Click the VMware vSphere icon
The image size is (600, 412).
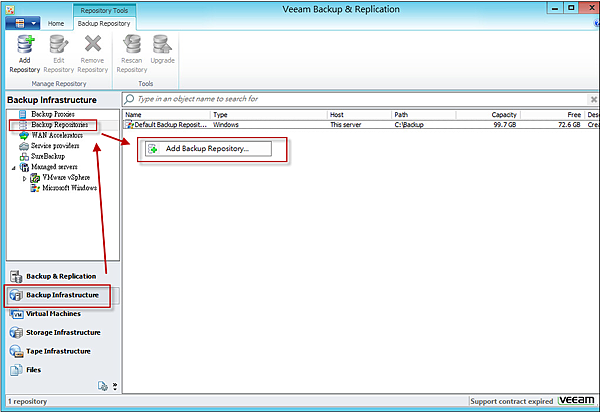point(35,178)
